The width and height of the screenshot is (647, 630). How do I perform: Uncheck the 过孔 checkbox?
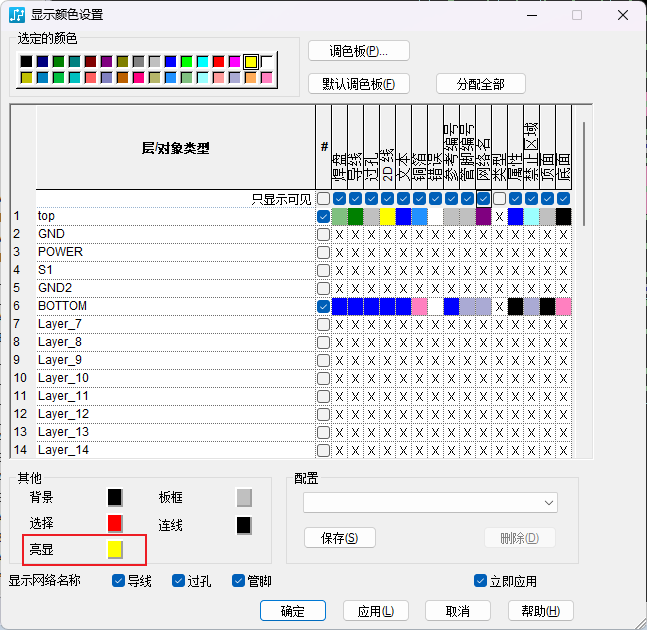pos(178,580)
